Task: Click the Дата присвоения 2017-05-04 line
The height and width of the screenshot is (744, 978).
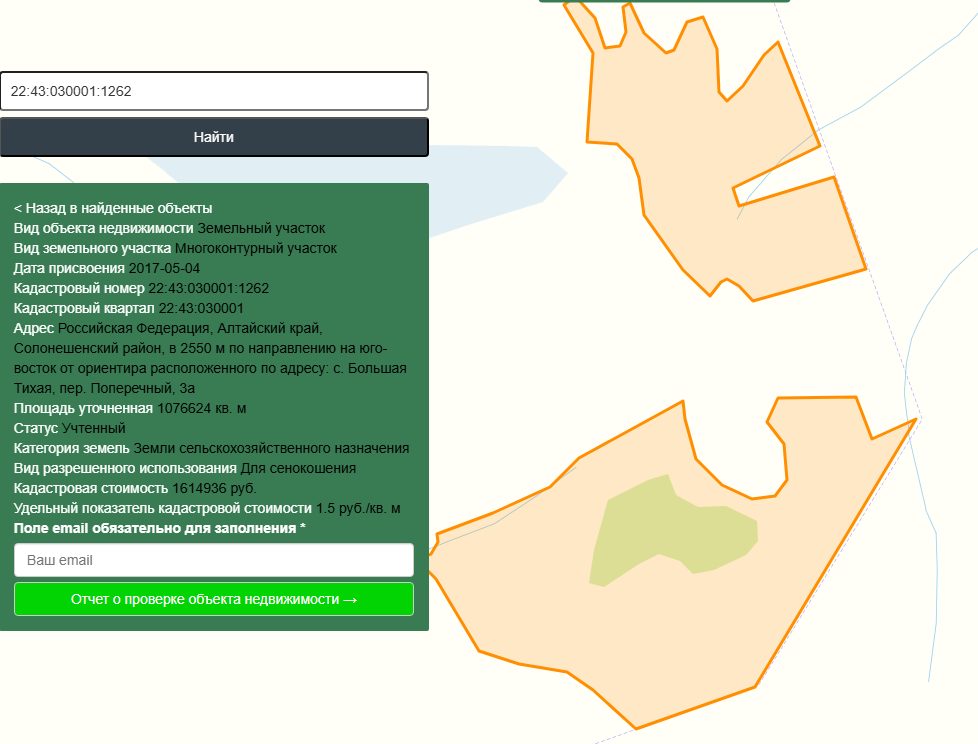Action: pos(107,268)
